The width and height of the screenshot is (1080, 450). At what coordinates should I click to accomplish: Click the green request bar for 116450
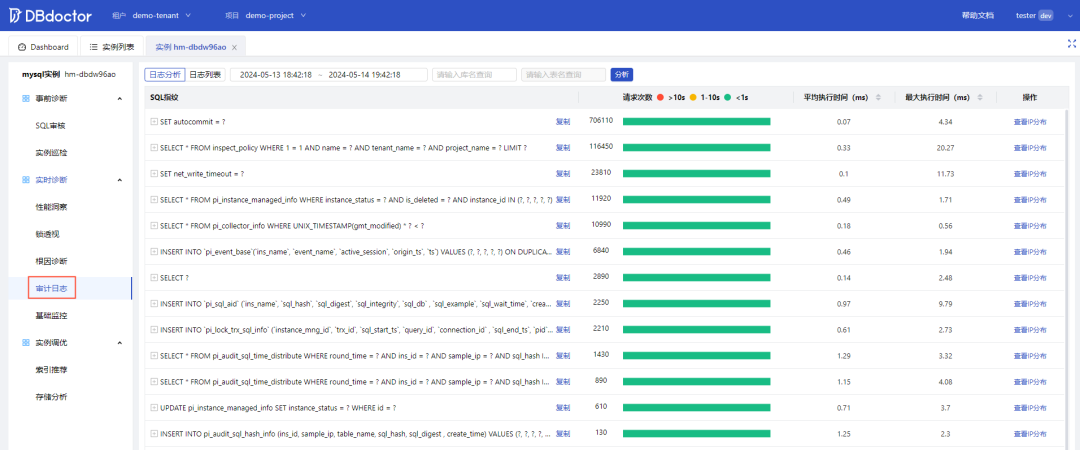click(696, 147)
